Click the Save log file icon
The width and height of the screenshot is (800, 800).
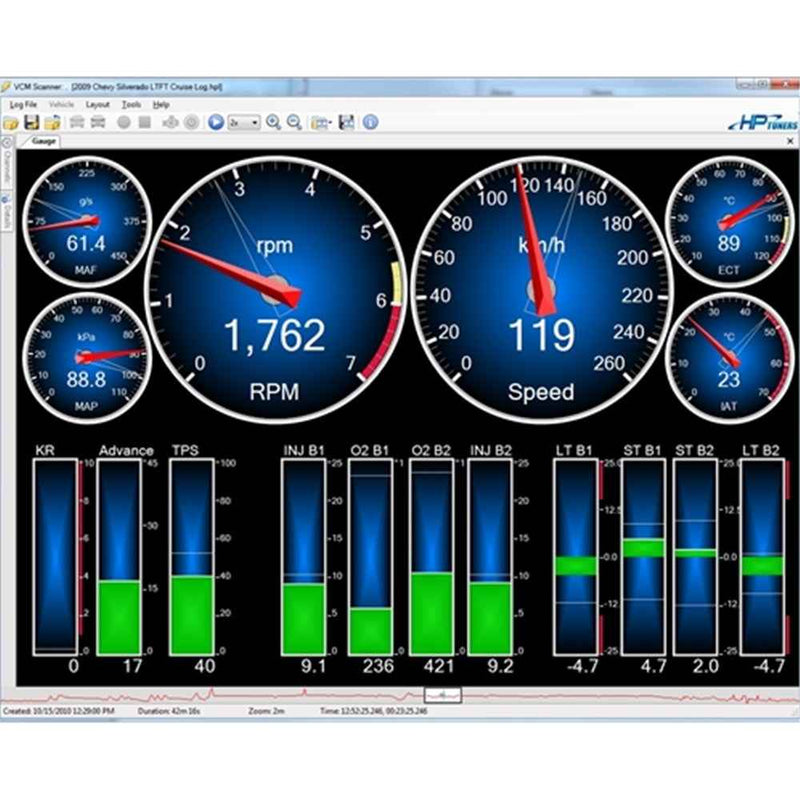pyautogui.click(x=31, y=121)
